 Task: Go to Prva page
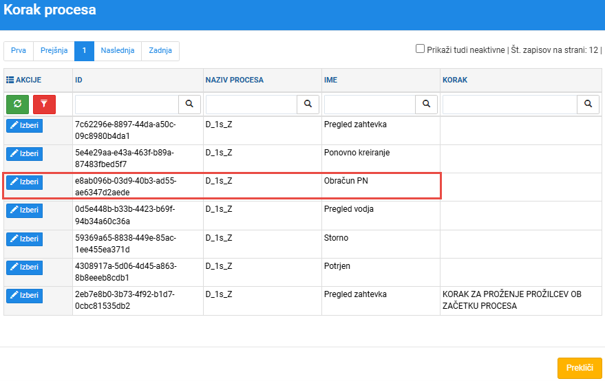coord(19,51)
